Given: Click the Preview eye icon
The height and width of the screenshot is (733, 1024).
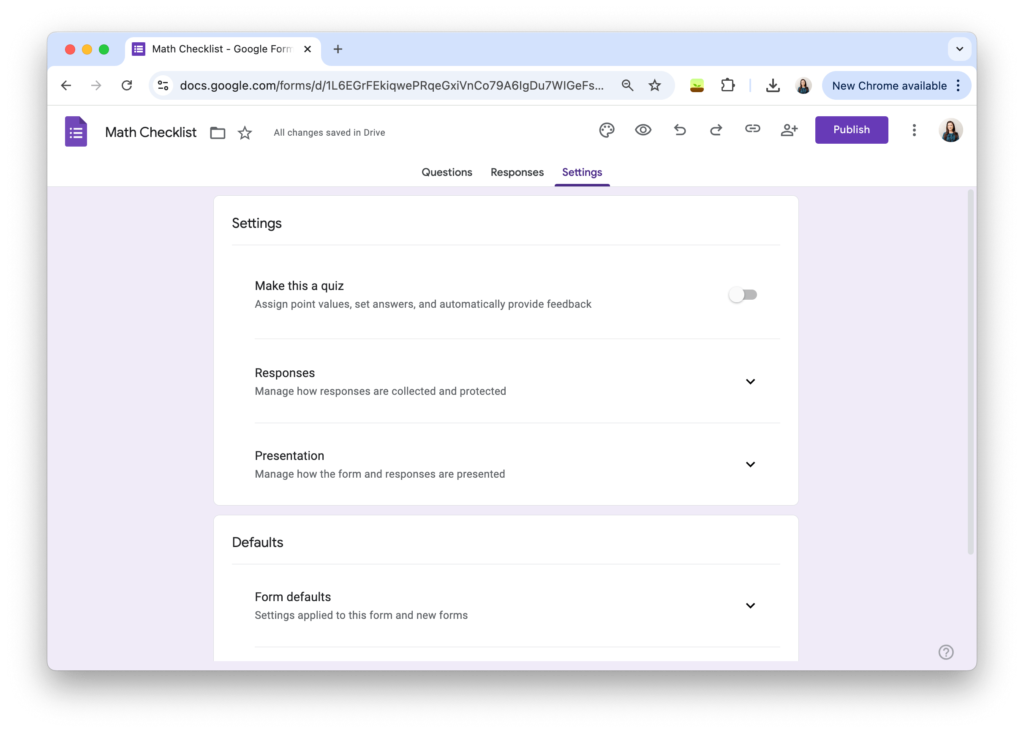Looking at the screenshot, I should (643, 130).
